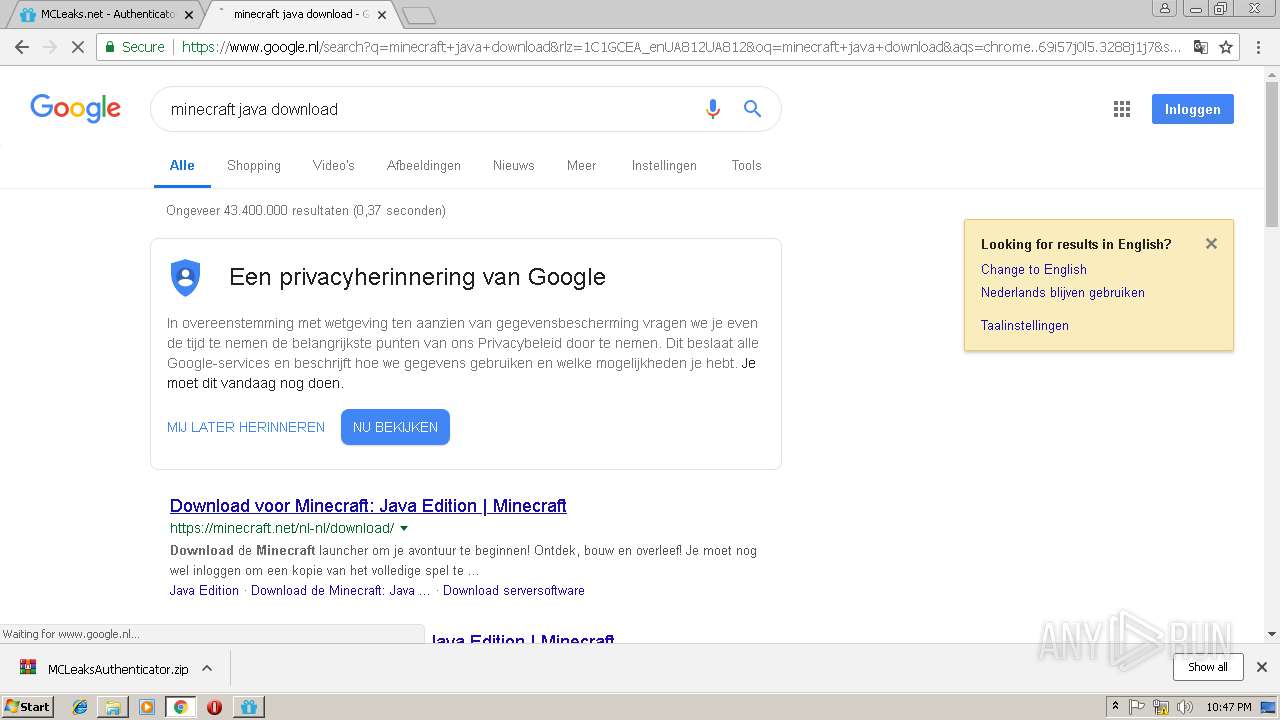Click the Google logo
The height and width of the screenshot is (720, 1280).
(x=75, y=108)
